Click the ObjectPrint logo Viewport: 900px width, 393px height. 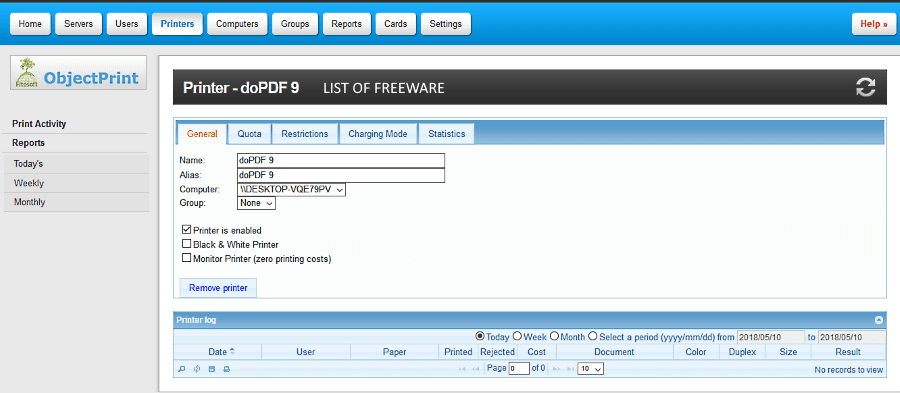pos(79,73)
